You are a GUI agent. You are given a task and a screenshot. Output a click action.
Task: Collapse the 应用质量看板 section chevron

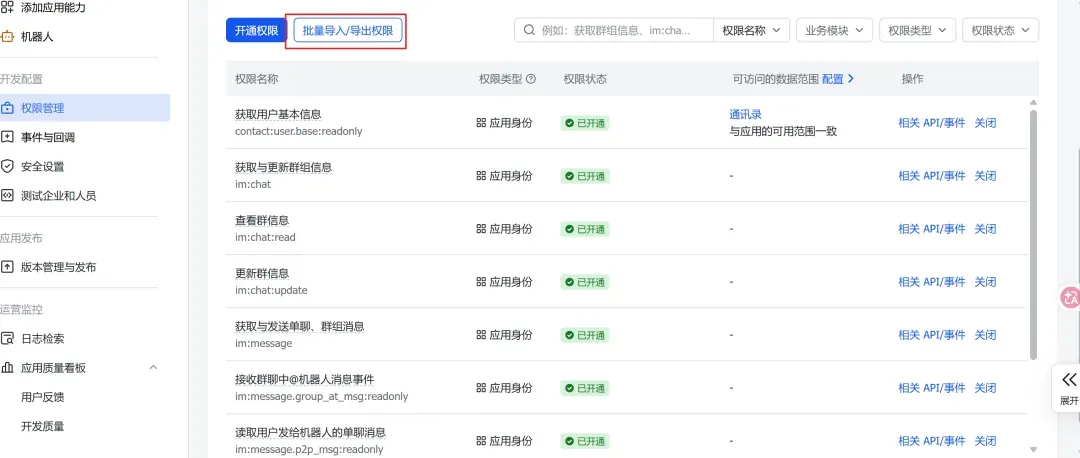[x=153, y=368]
